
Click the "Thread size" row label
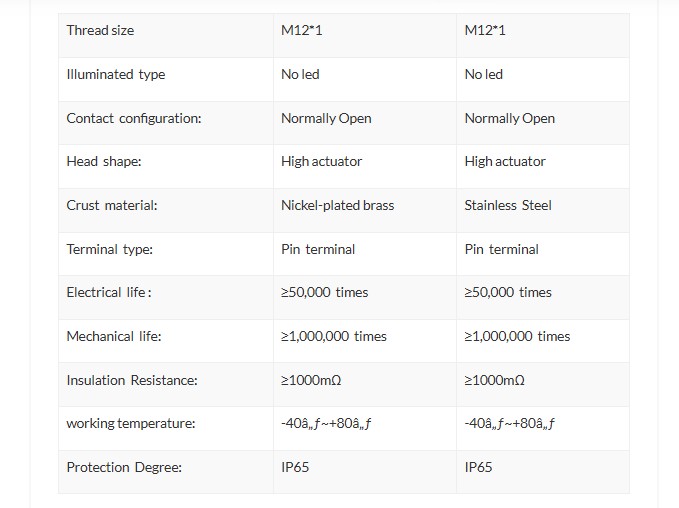point(100,30)
